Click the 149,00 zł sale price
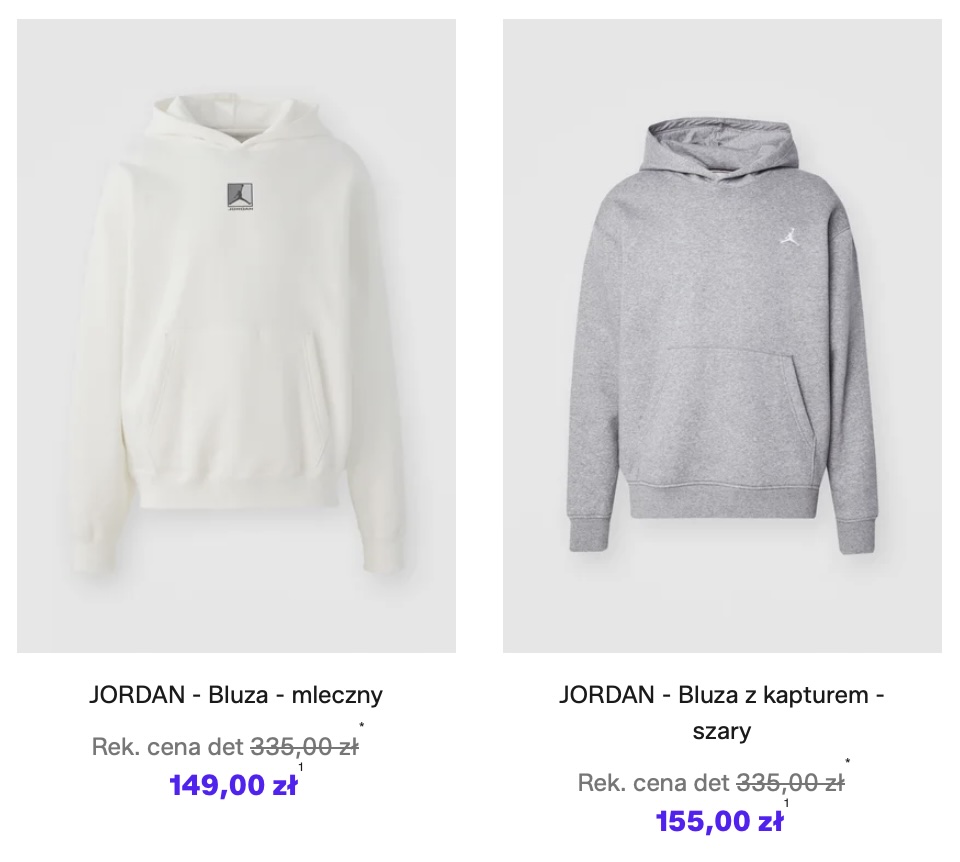The image size is (960, 862). [x=233, y=785]
